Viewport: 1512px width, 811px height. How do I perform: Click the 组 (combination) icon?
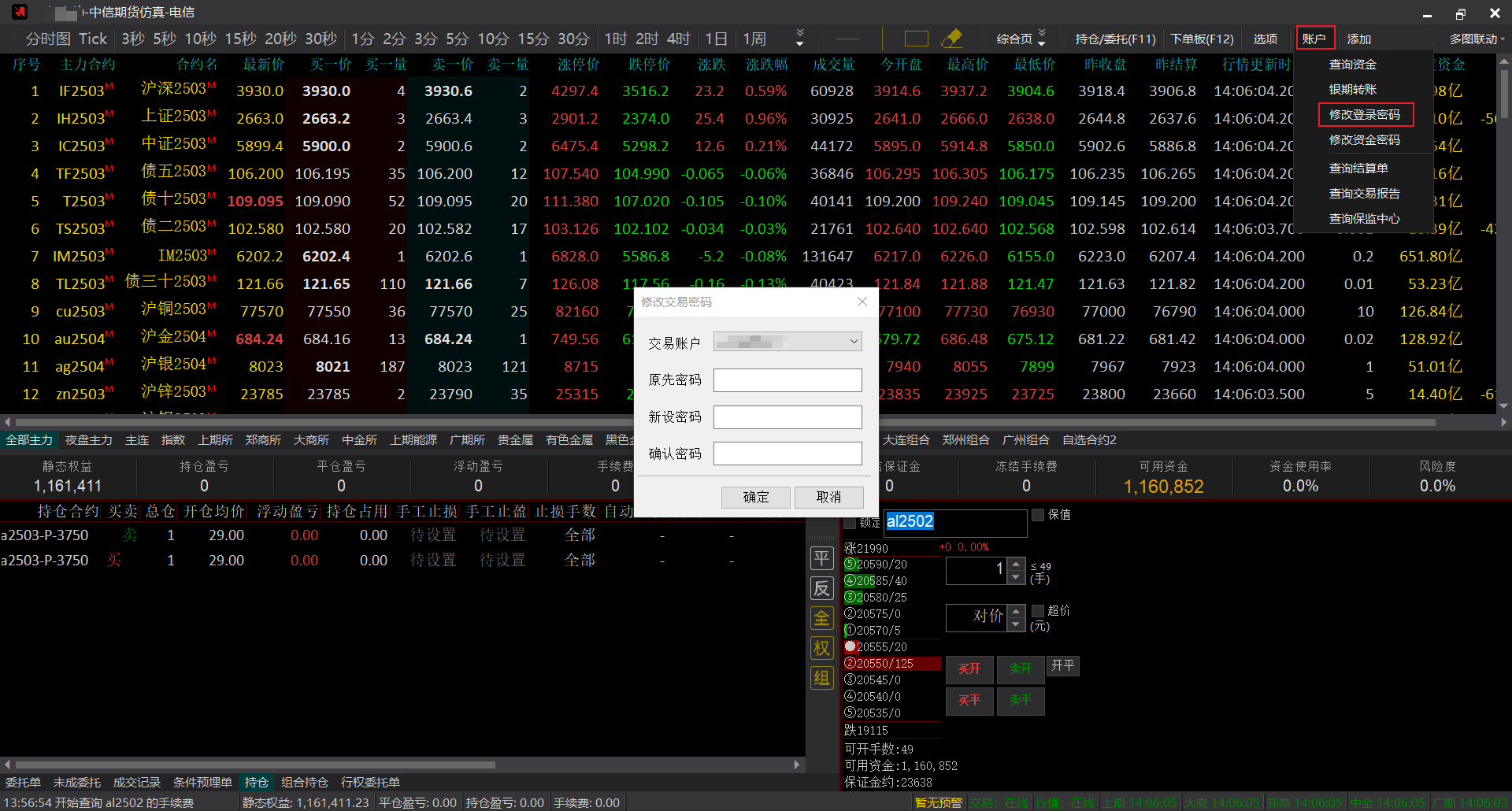(x=821, y=678)
